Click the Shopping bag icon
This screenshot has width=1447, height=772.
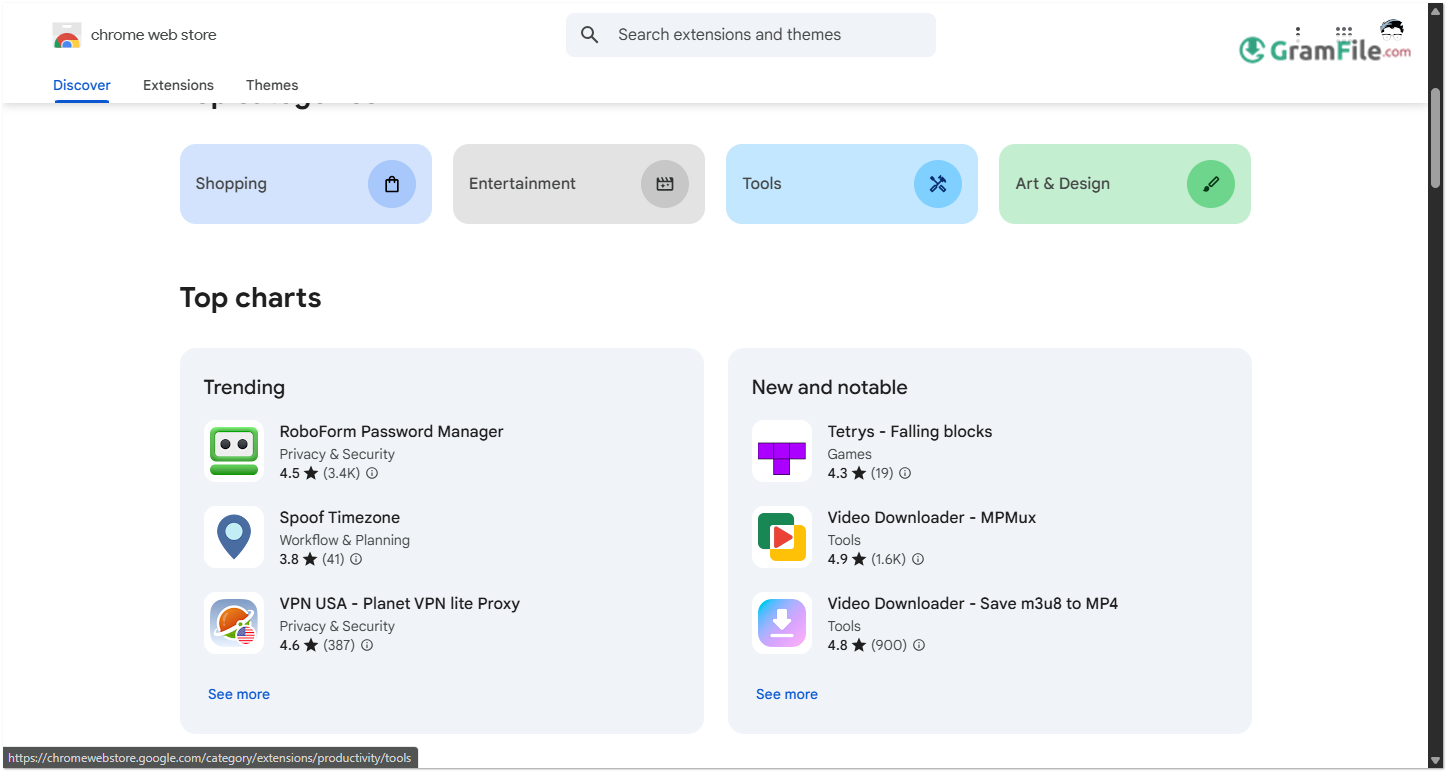point(392,184)
